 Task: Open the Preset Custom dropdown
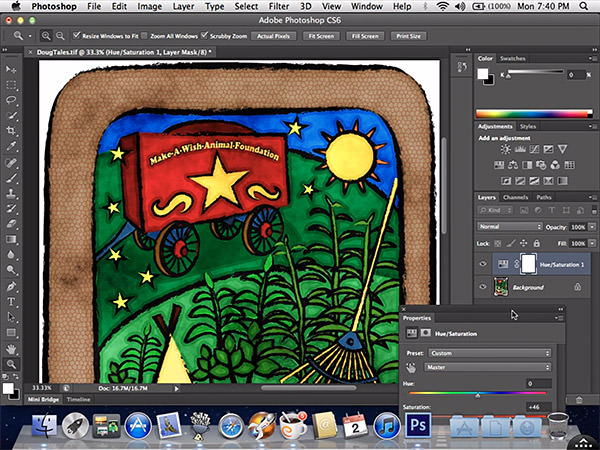[489, 353]
